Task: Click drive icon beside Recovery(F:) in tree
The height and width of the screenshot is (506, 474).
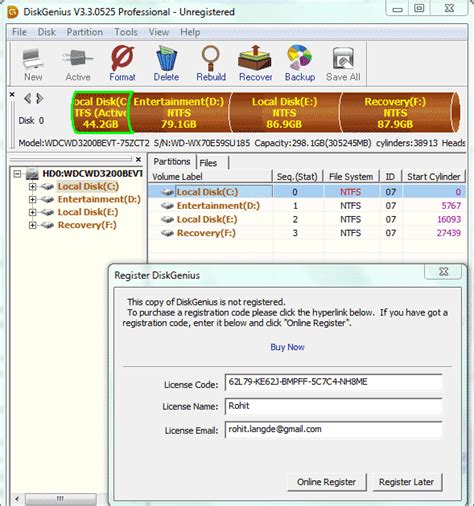Action: 47,225
